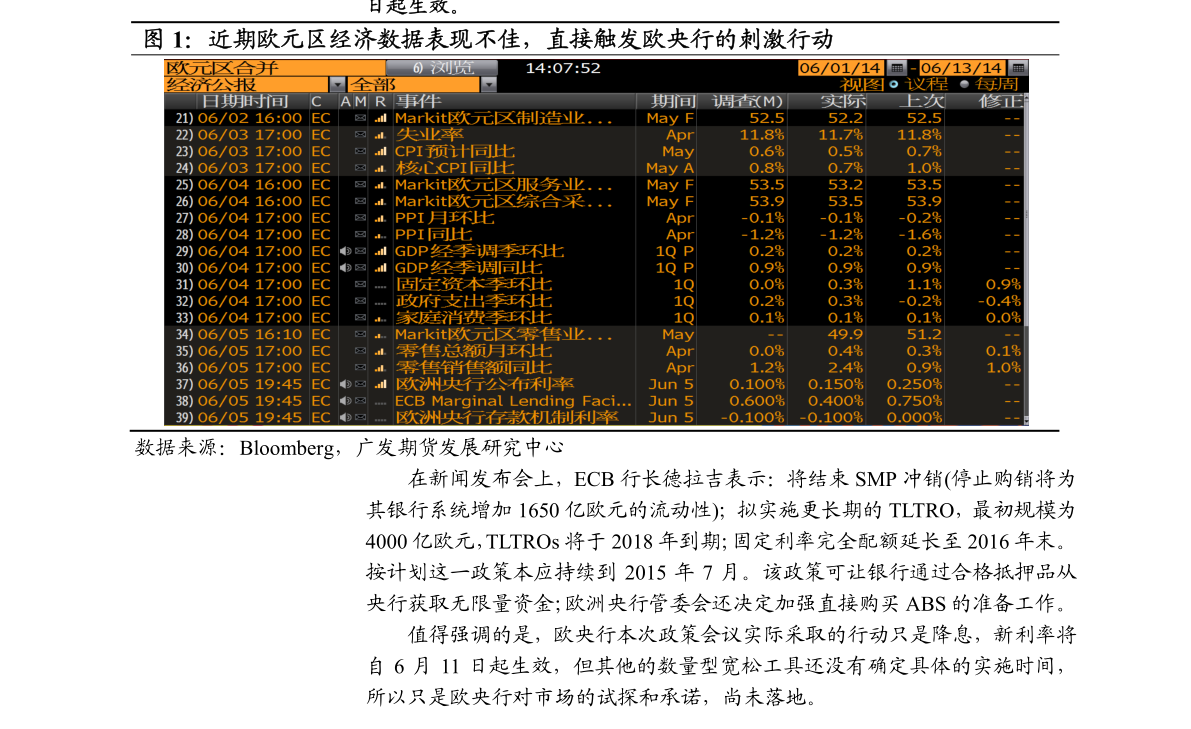The height and width of the screenshot is (729, 1191).
Task: Open event Markit欧元区服务业 on row 25
Action: (x=503, y=185)
